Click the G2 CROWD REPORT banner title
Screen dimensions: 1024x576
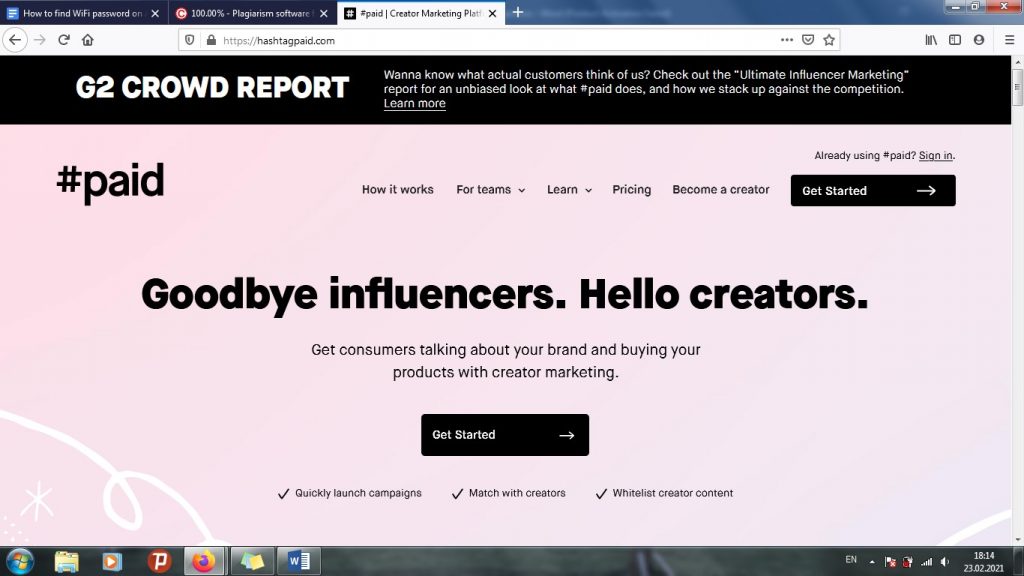[x=212, y=88]
